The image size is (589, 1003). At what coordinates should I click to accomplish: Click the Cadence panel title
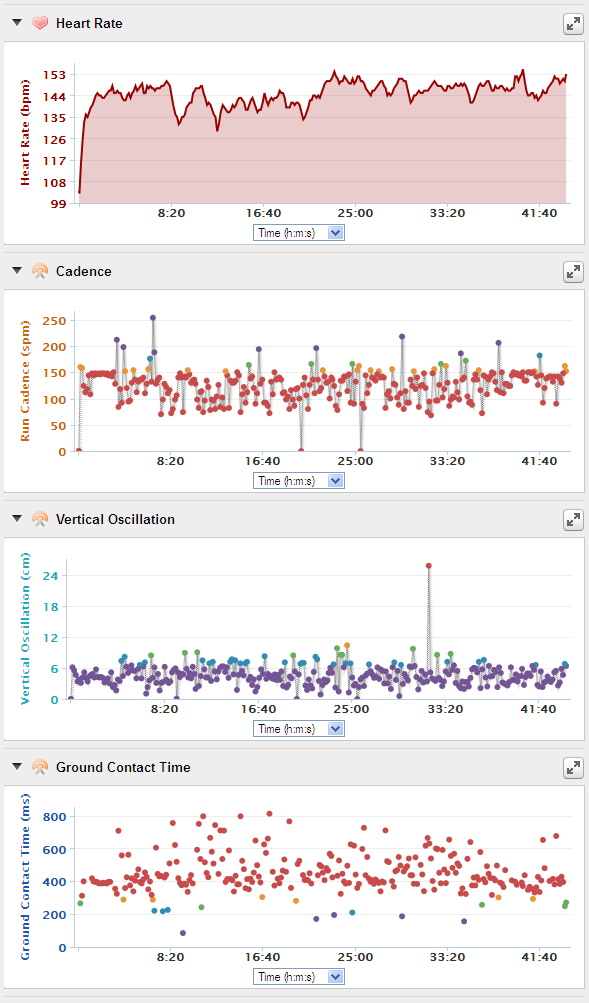[x=84, y=271]
